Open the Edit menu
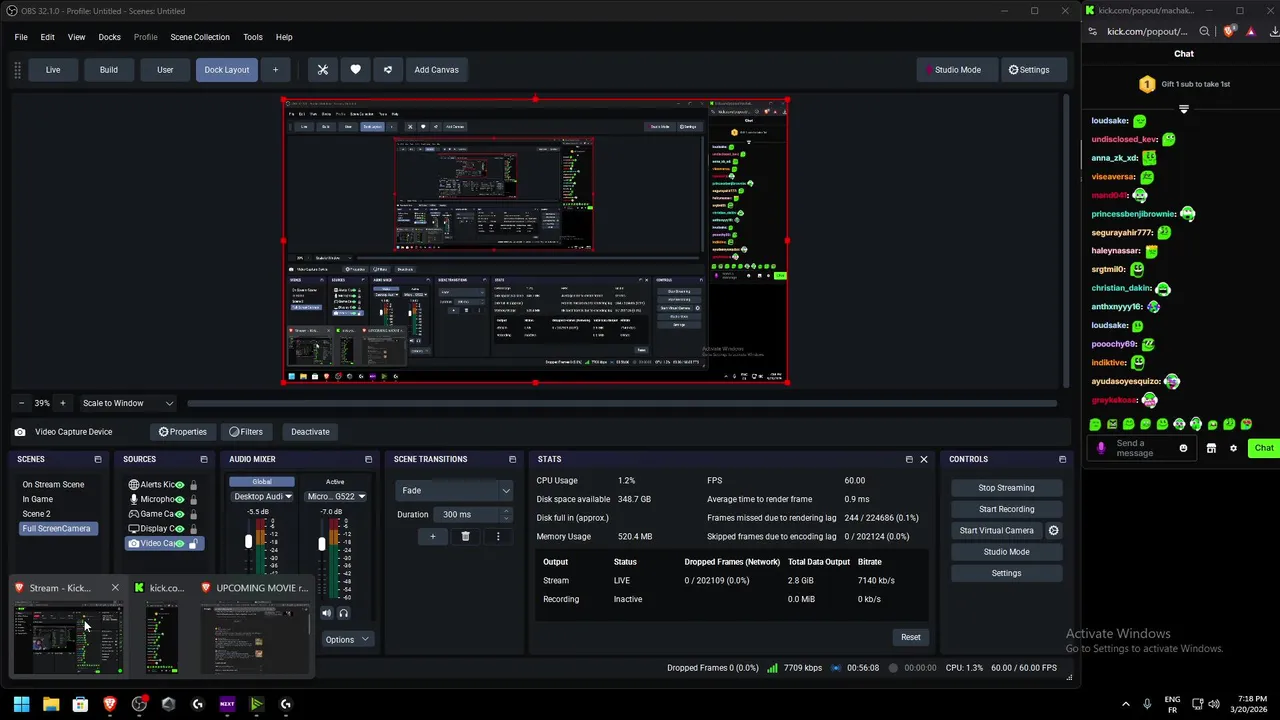This screenshot has width=1280, height=720. 47,37
